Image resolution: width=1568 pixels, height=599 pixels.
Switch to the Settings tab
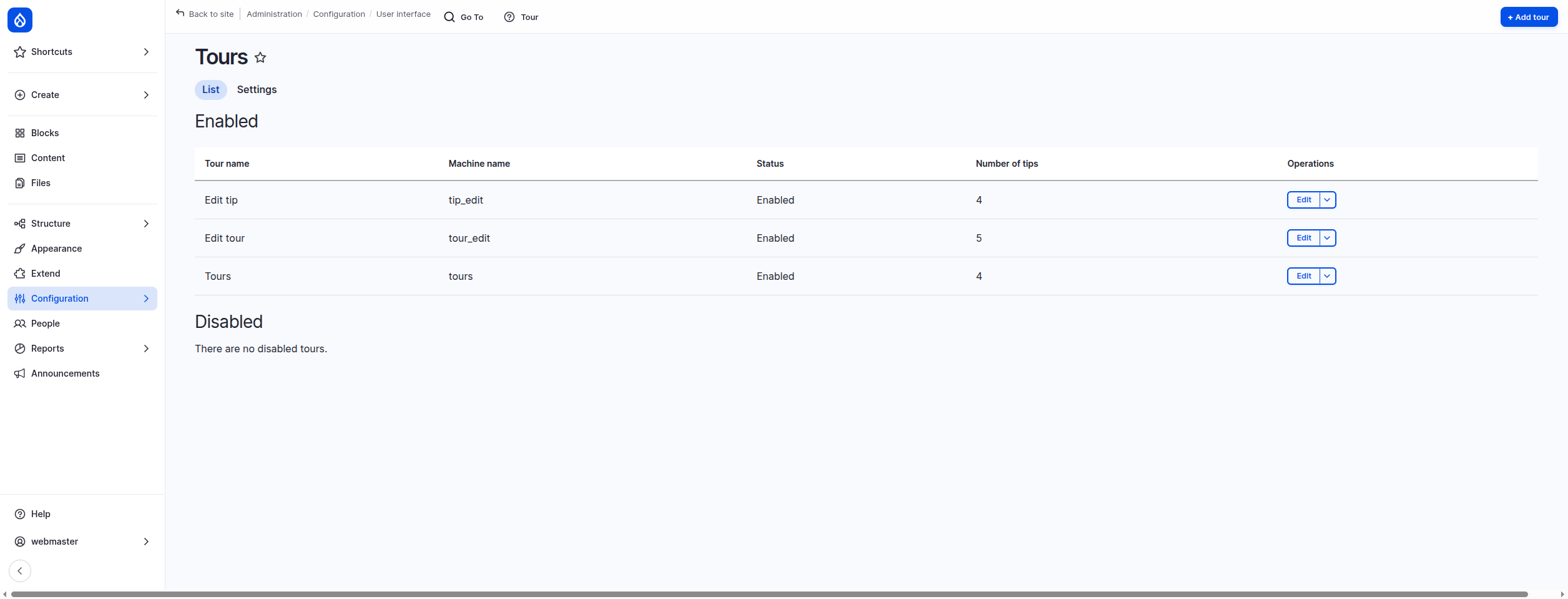tap(257, 90)
